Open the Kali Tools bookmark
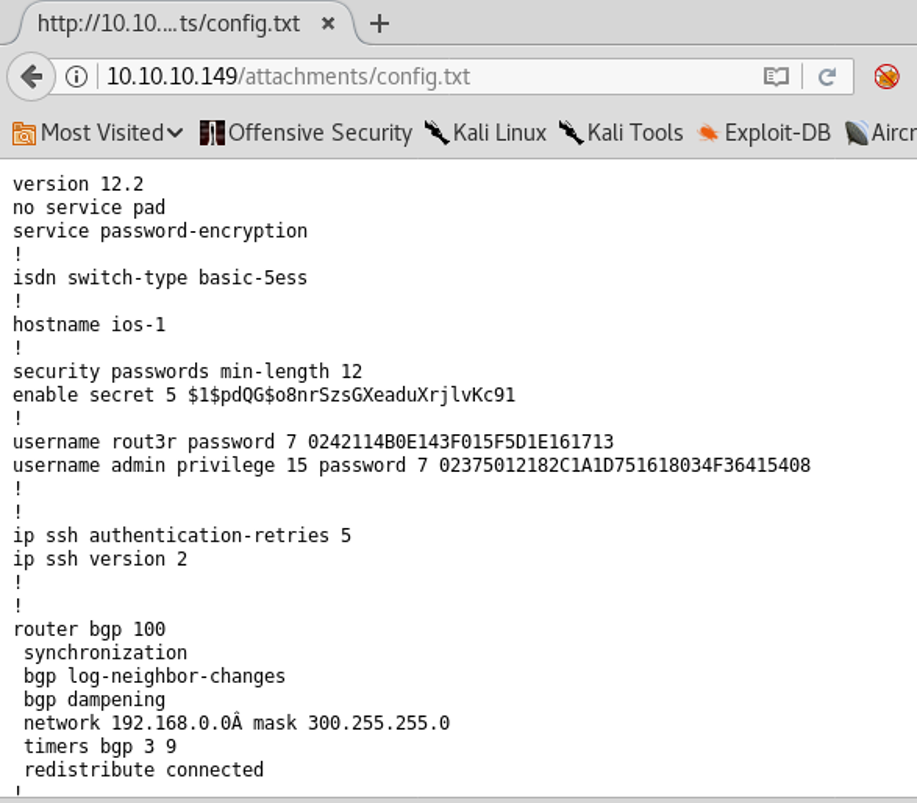Image resolution: width=917 pixels, height=803 pixels. pos(621,133)
